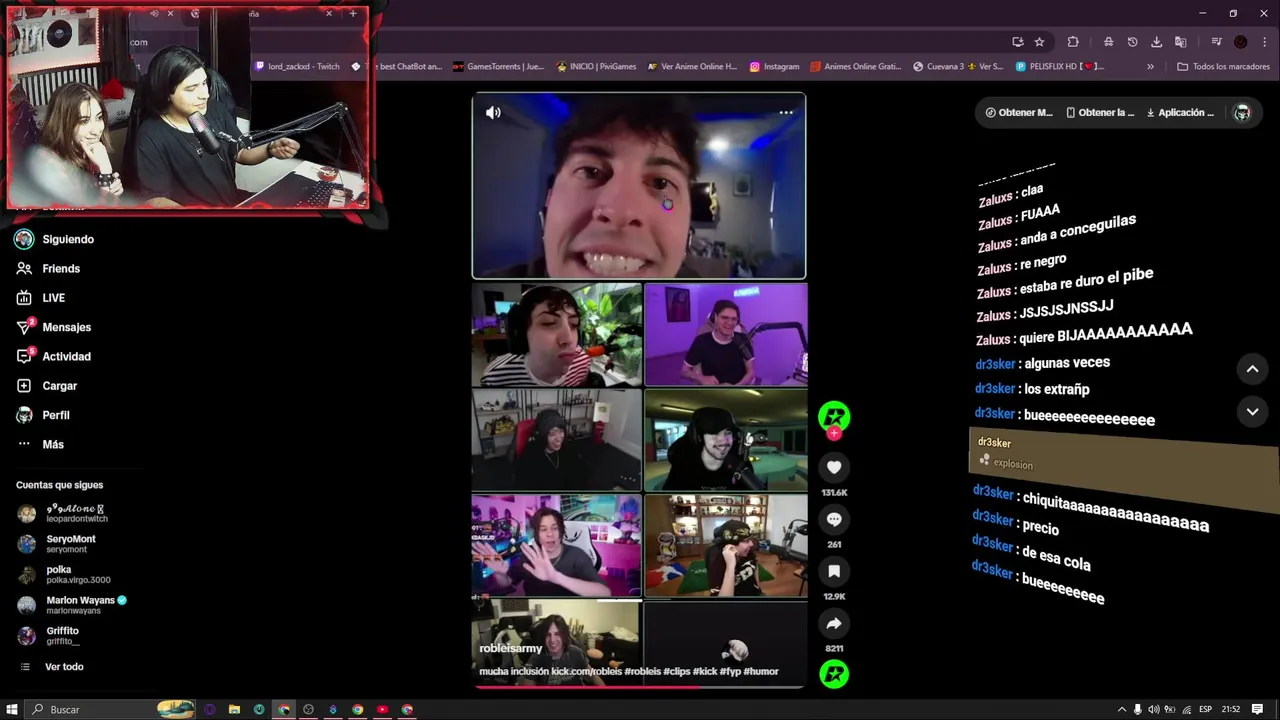Open the Griffito followed account
1280x720 pixels.
pos(49,636)
